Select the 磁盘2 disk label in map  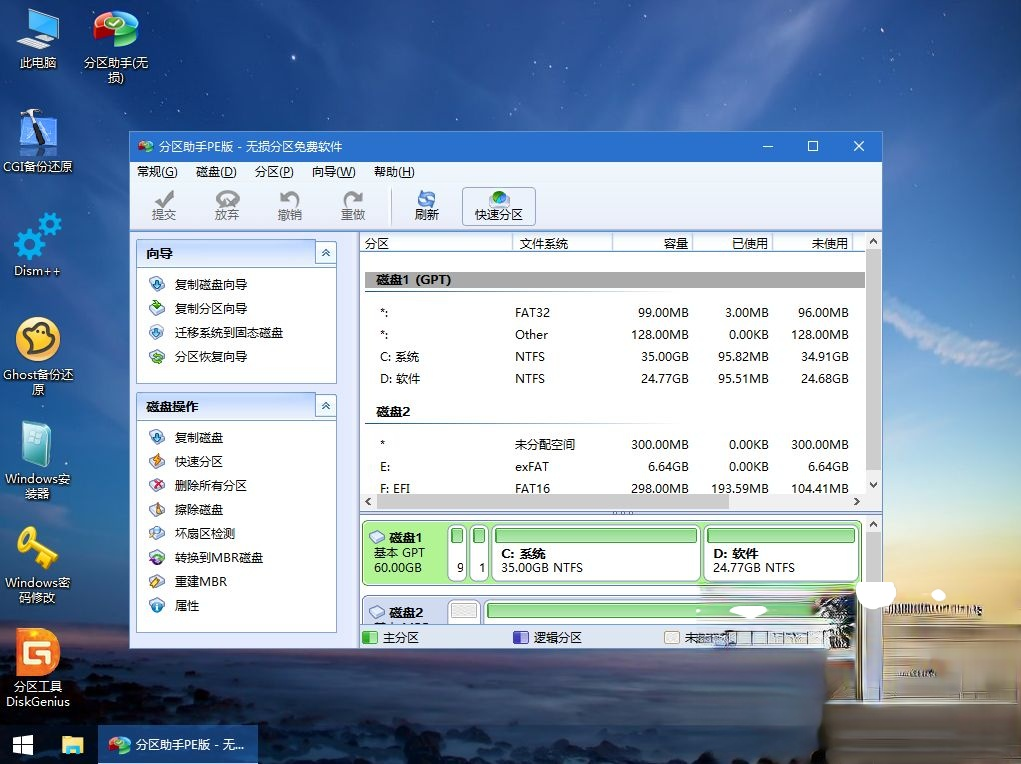(x=405, y=612)
